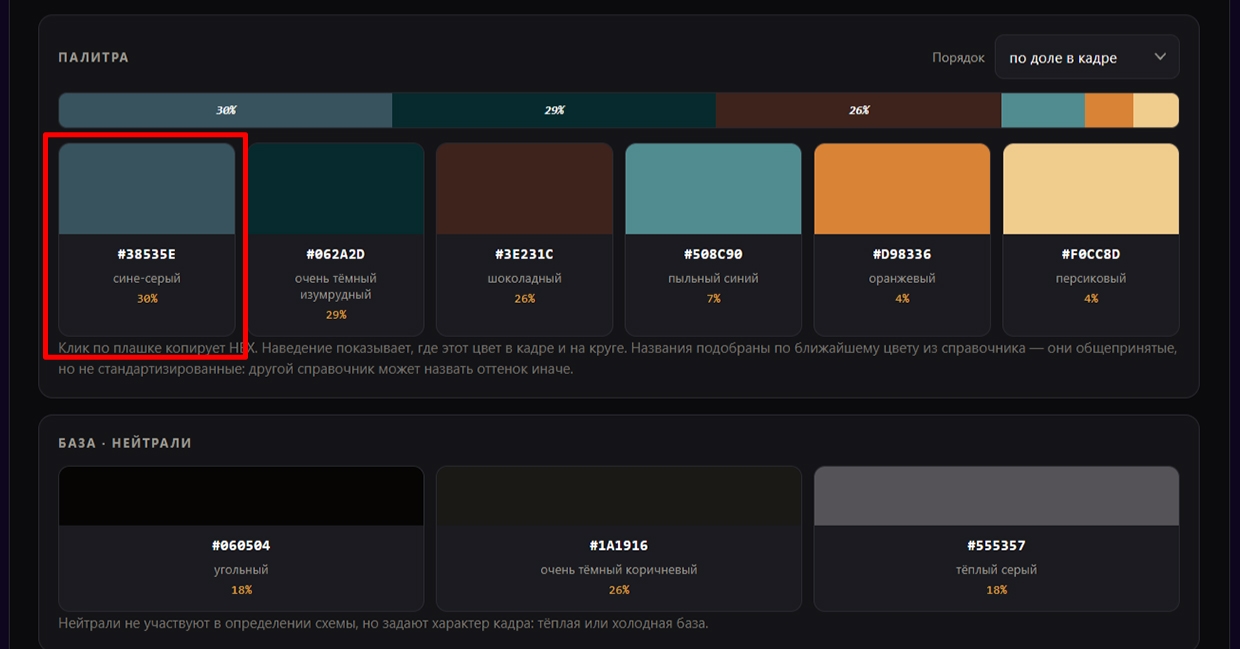The width and height of the screenshot is (1240, 649).
Task: Click the hex text '#F0CC8D'
Action: (x=1091, y=254)
